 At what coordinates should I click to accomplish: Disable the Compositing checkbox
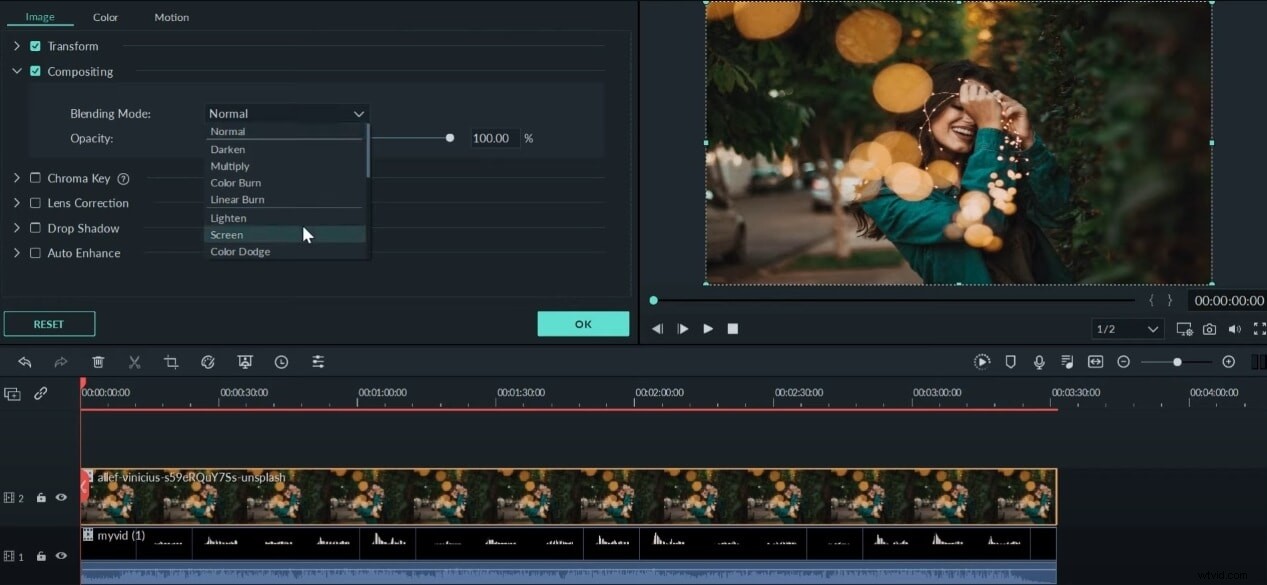click(35, 71)
